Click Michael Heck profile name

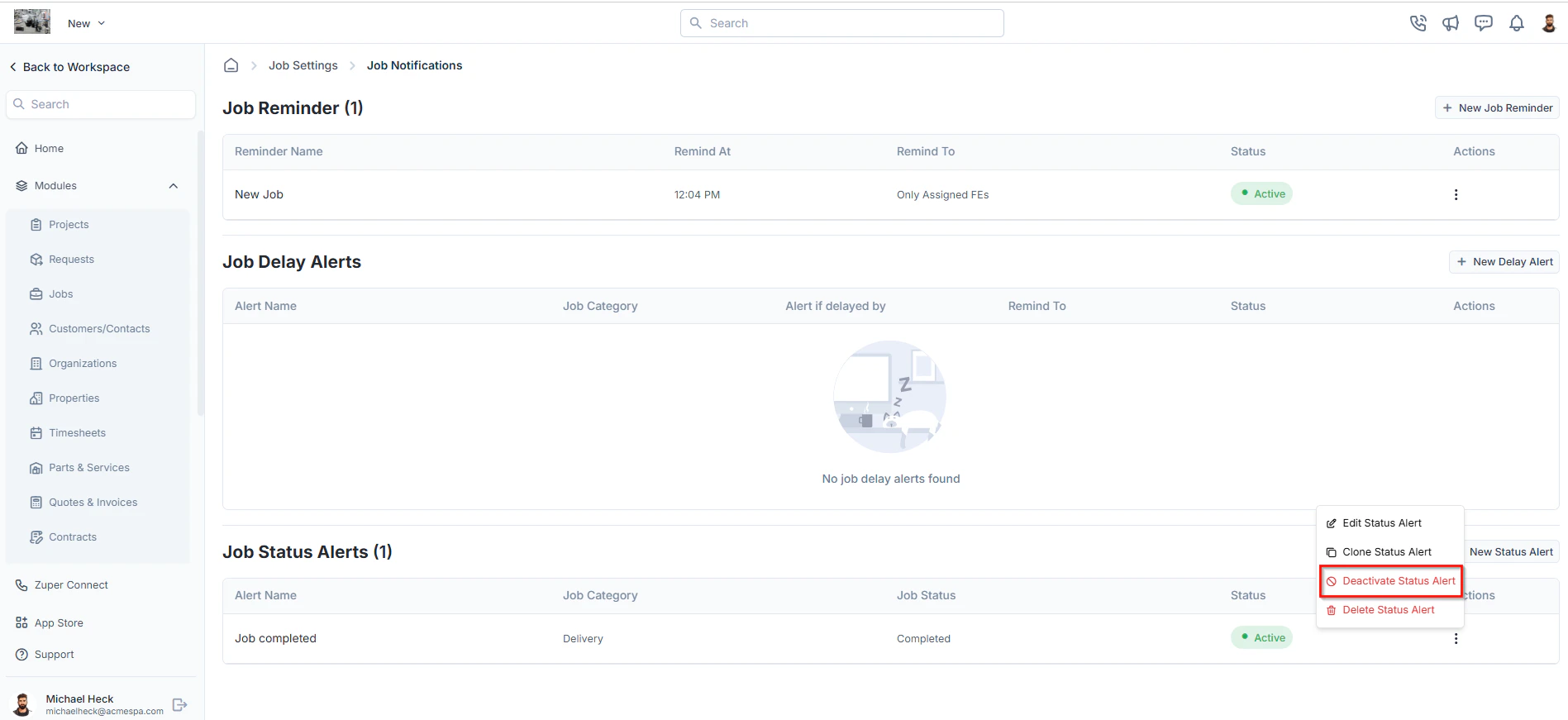(x=79, y=699)
